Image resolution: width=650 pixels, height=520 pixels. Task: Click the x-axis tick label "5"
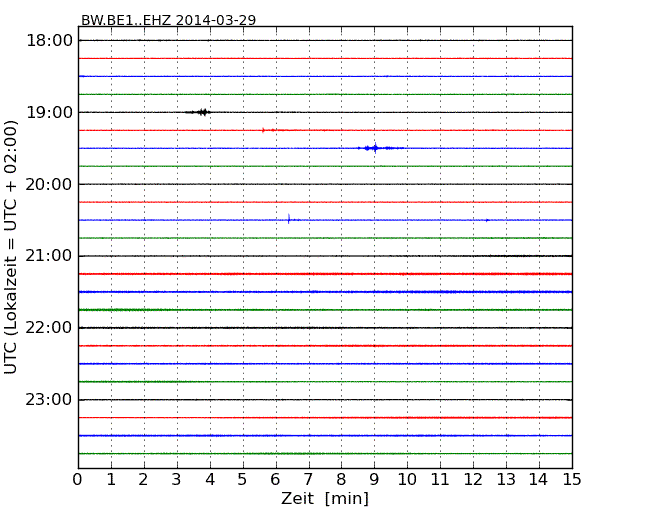pos(243,479)
